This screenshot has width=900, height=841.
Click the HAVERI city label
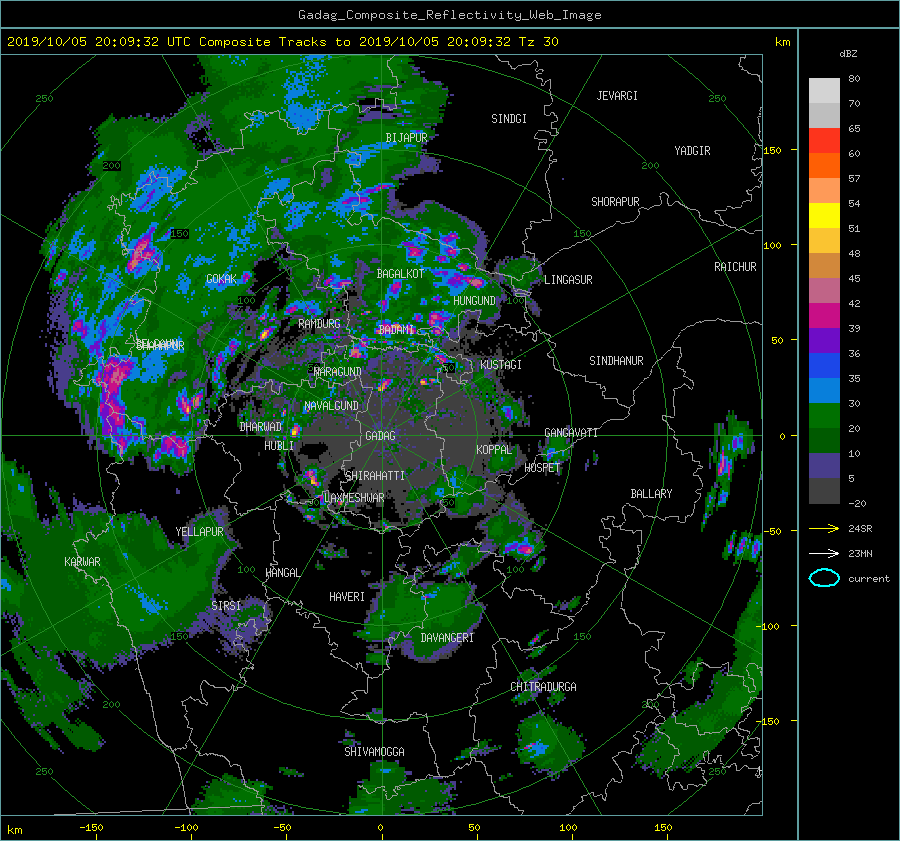[x=347, y=597]
